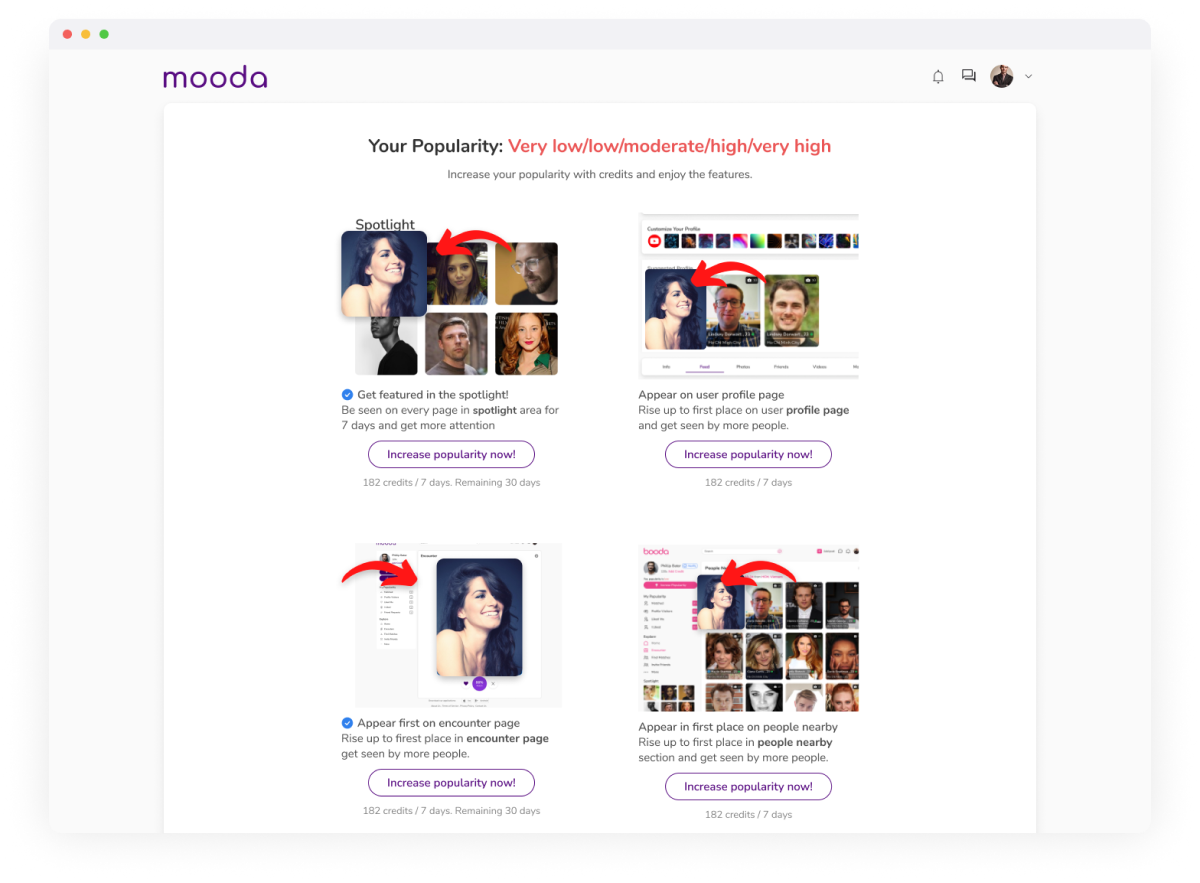This screenshot has height=883, width=1200.
Task: Click Increase popularity now for spotlight
Action: (x=451, y=454)
